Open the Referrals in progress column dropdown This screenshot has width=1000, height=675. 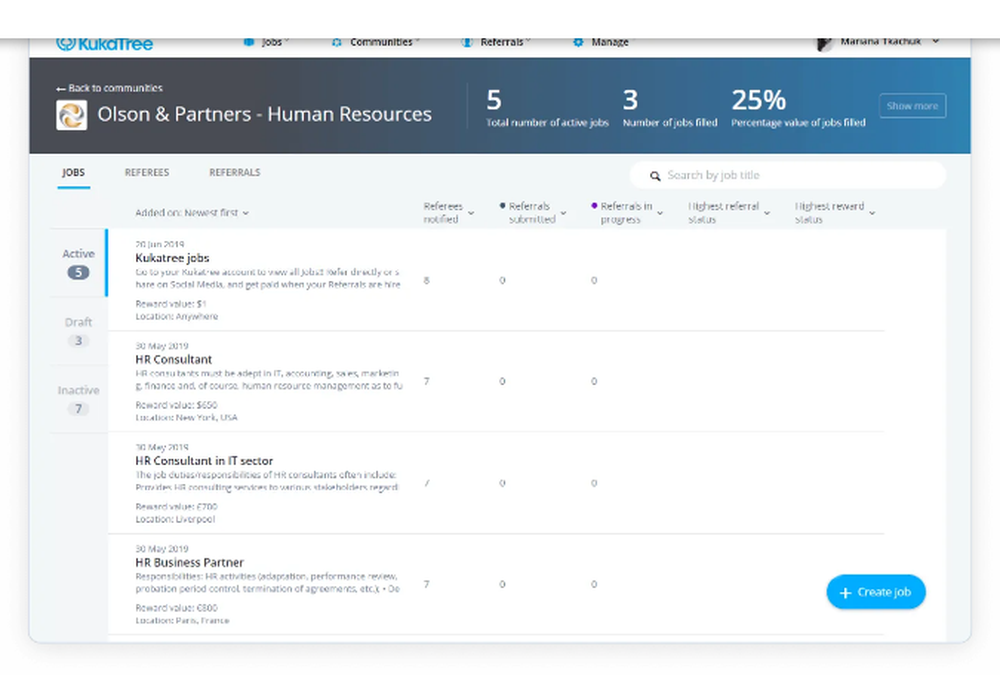click(x=660, y=213)
